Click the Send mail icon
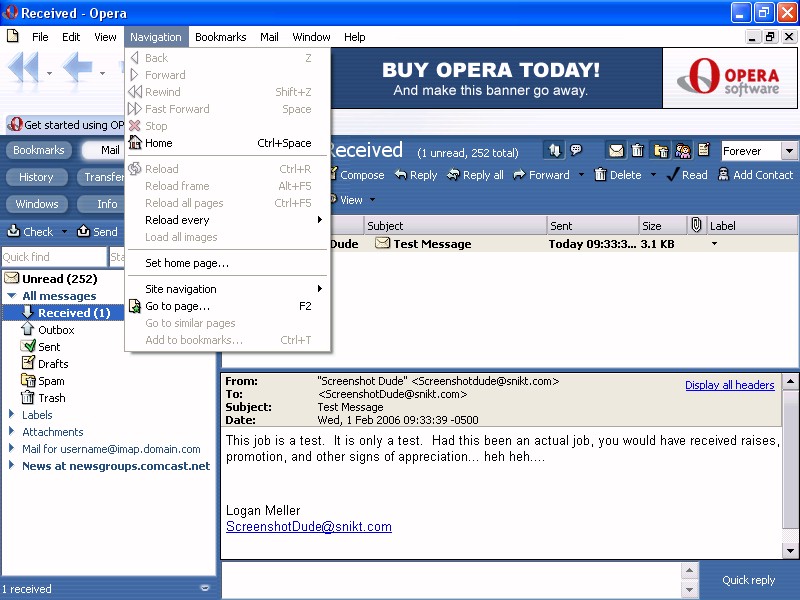Image resolution: width=800 pixels, height=600 pixels. (83, 231)
